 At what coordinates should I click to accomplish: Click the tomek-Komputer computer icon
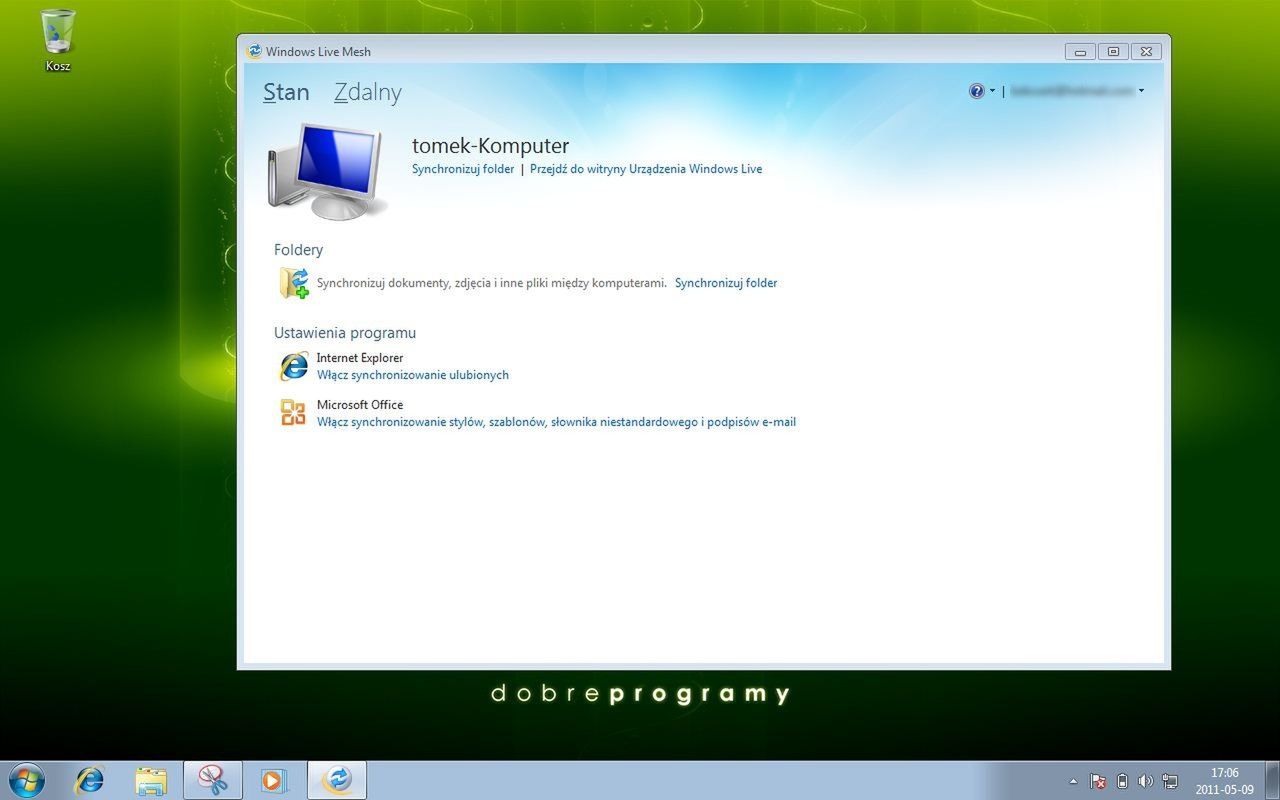tap(326, 168)
